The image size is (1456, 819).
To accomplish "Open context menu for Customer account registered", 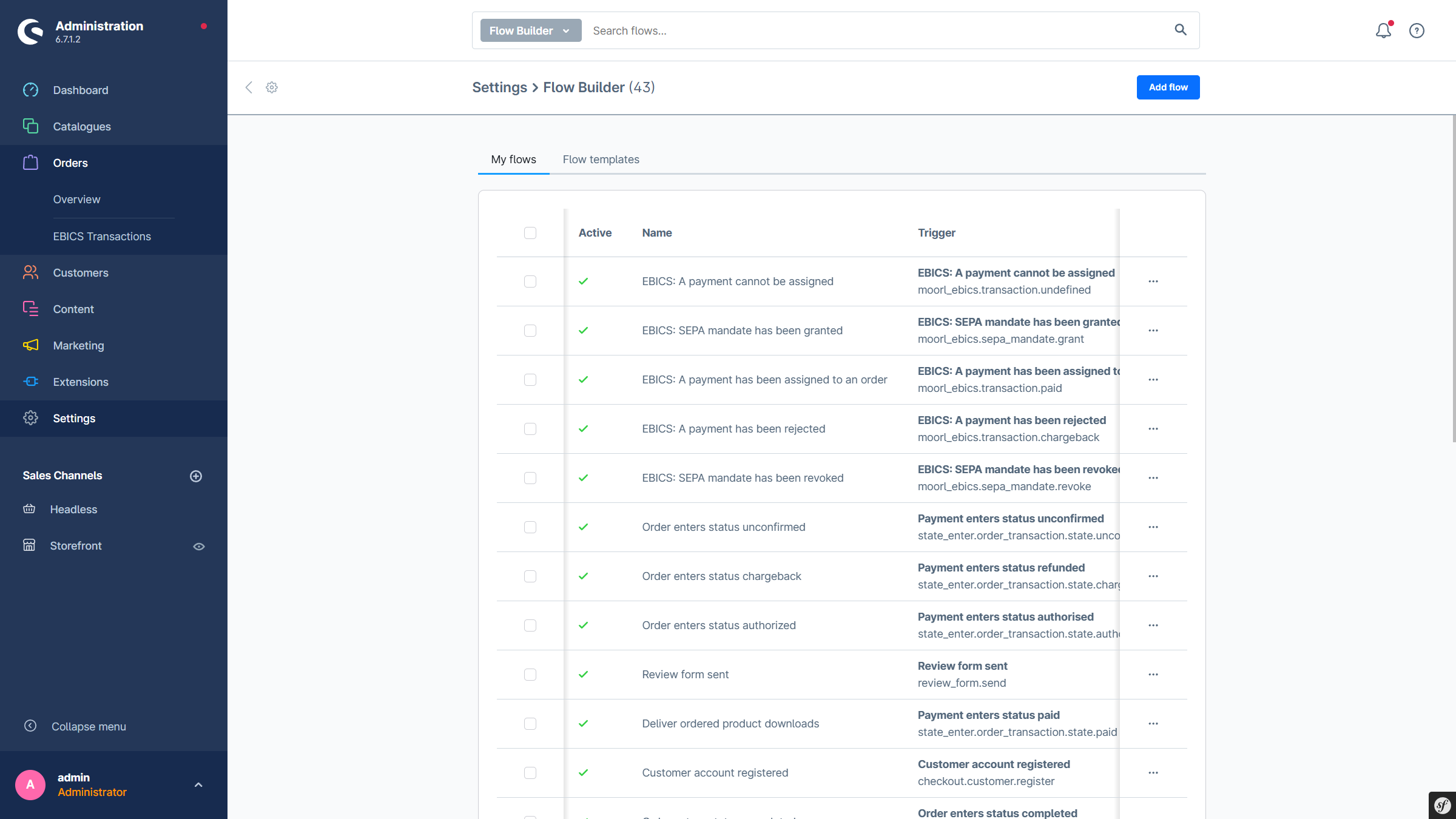I will [x=1153, y=773].
